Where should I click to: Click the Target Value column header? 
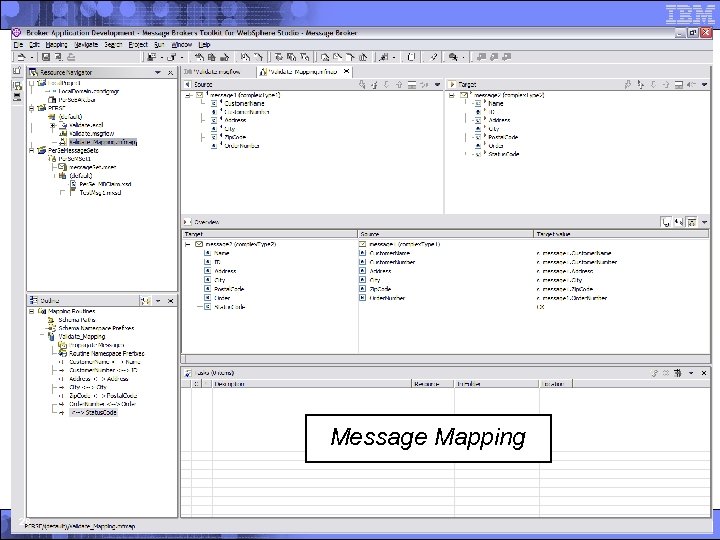621,234
